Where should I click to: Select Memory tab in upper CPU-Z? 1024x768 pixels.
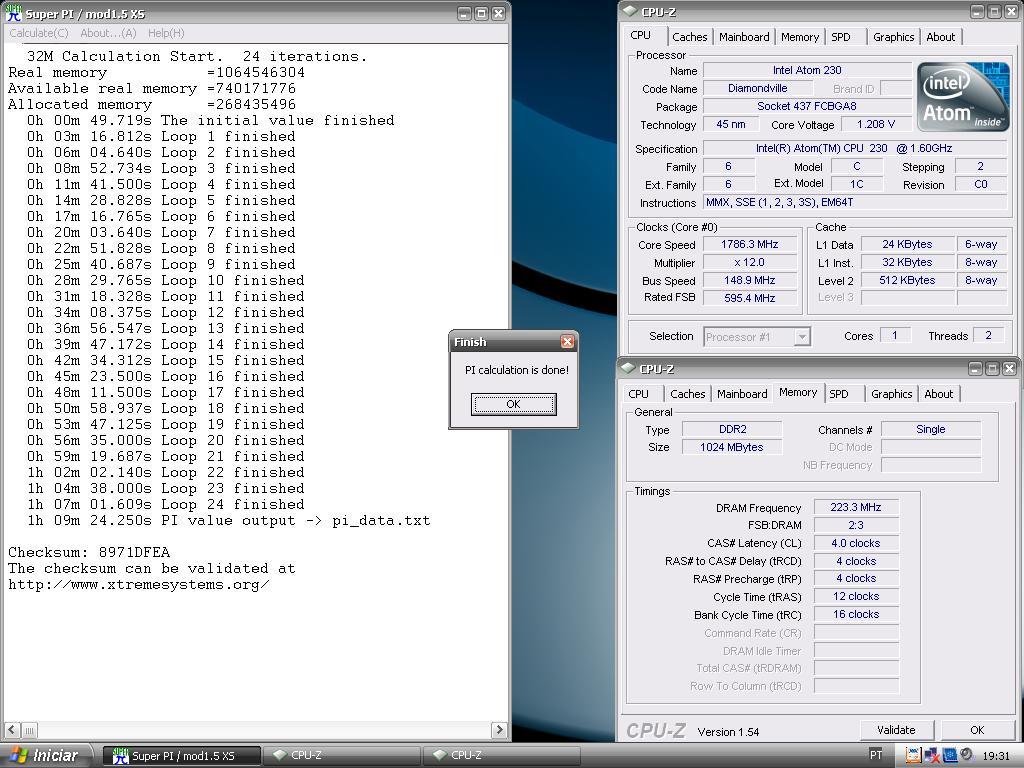(x=800, y=37)
